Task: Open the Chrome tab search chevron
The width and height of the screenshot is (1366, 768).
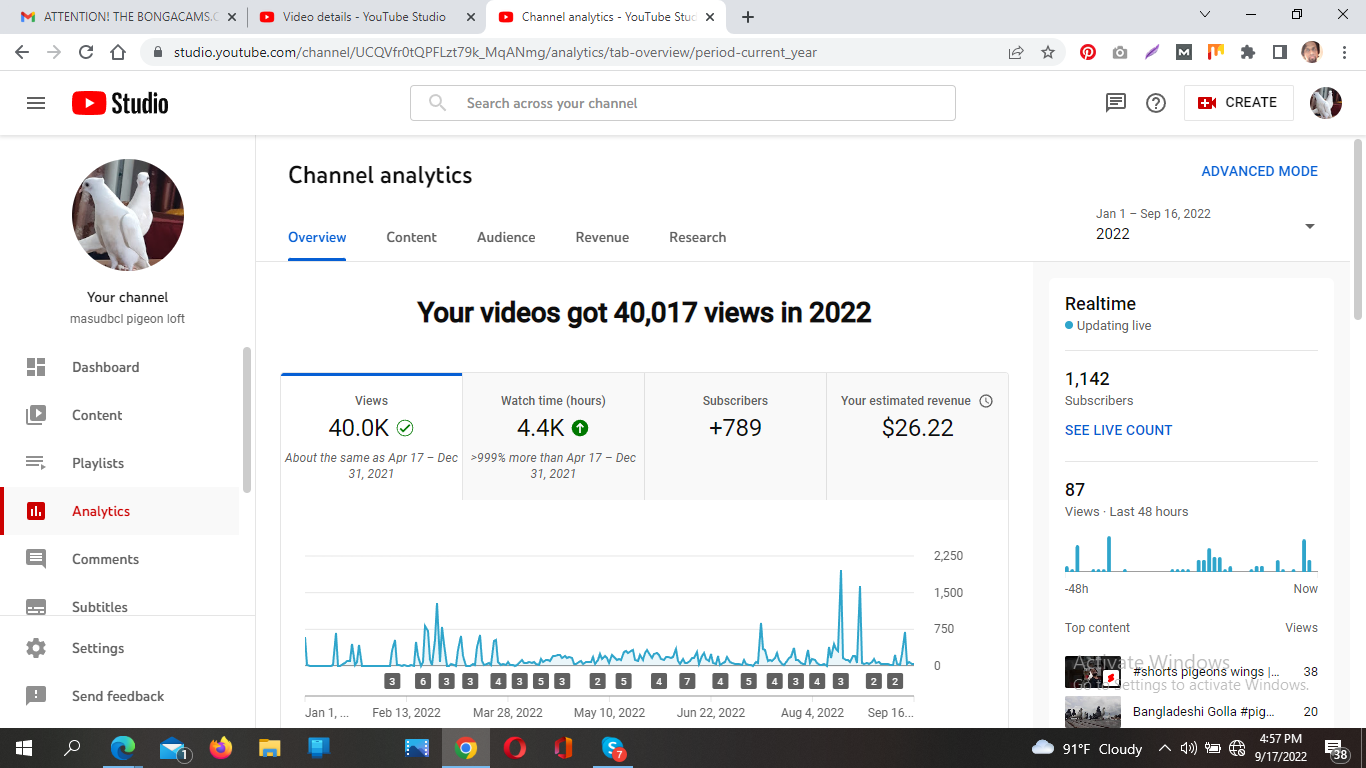Action: [1204, 15]
